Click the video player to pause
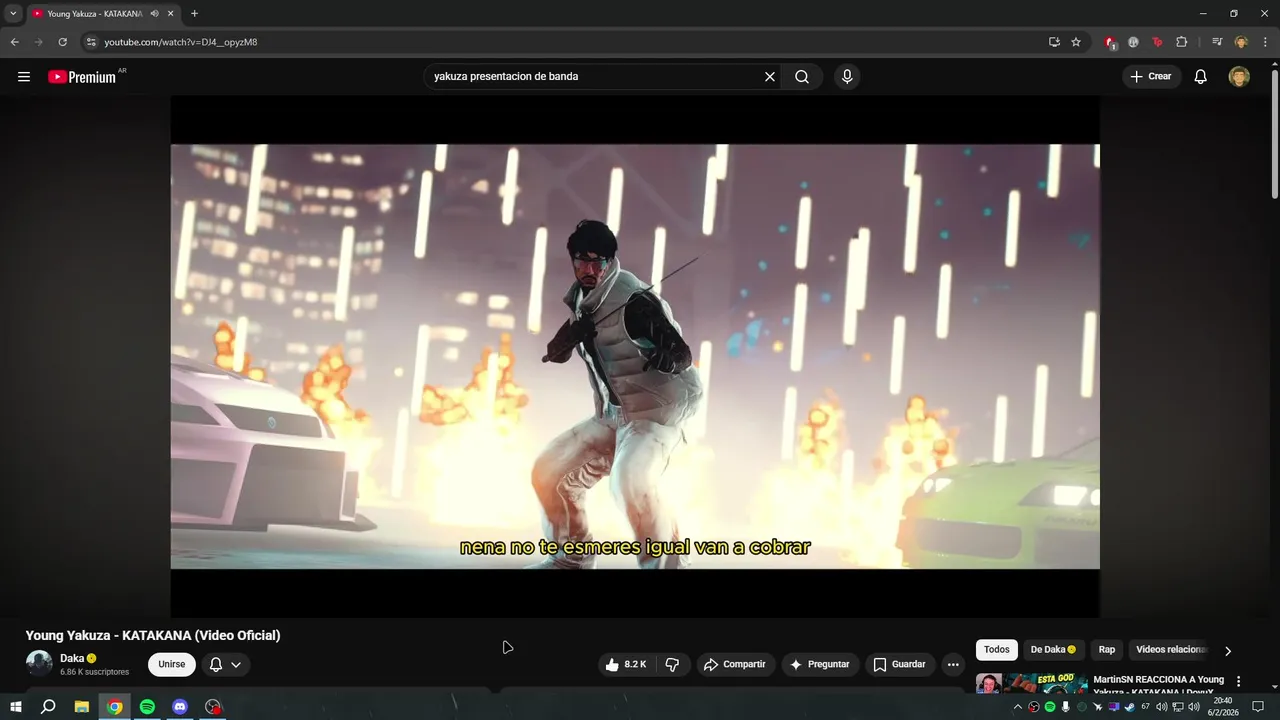Screen dimensions: 1280x720 tap(635, 356)
